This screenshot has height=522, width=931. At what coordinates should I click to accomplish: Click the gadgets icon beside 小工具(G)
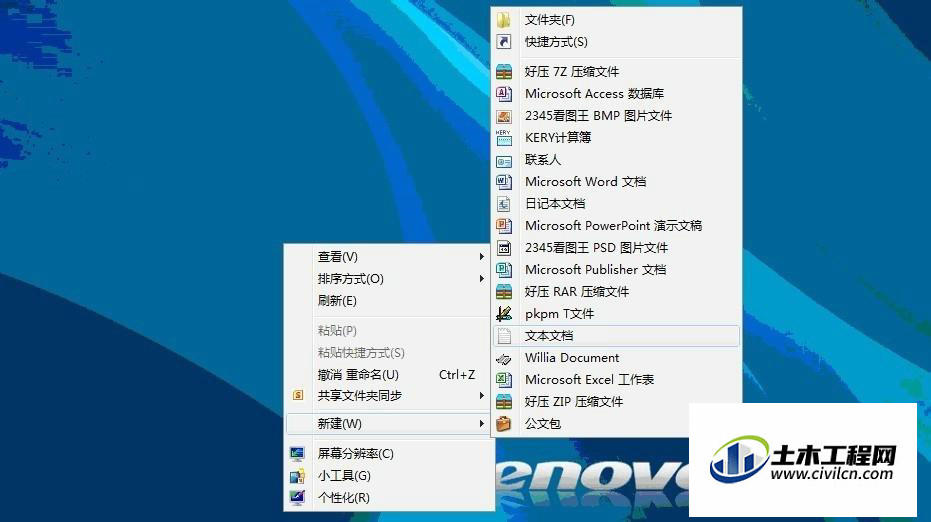click(297, 476)
